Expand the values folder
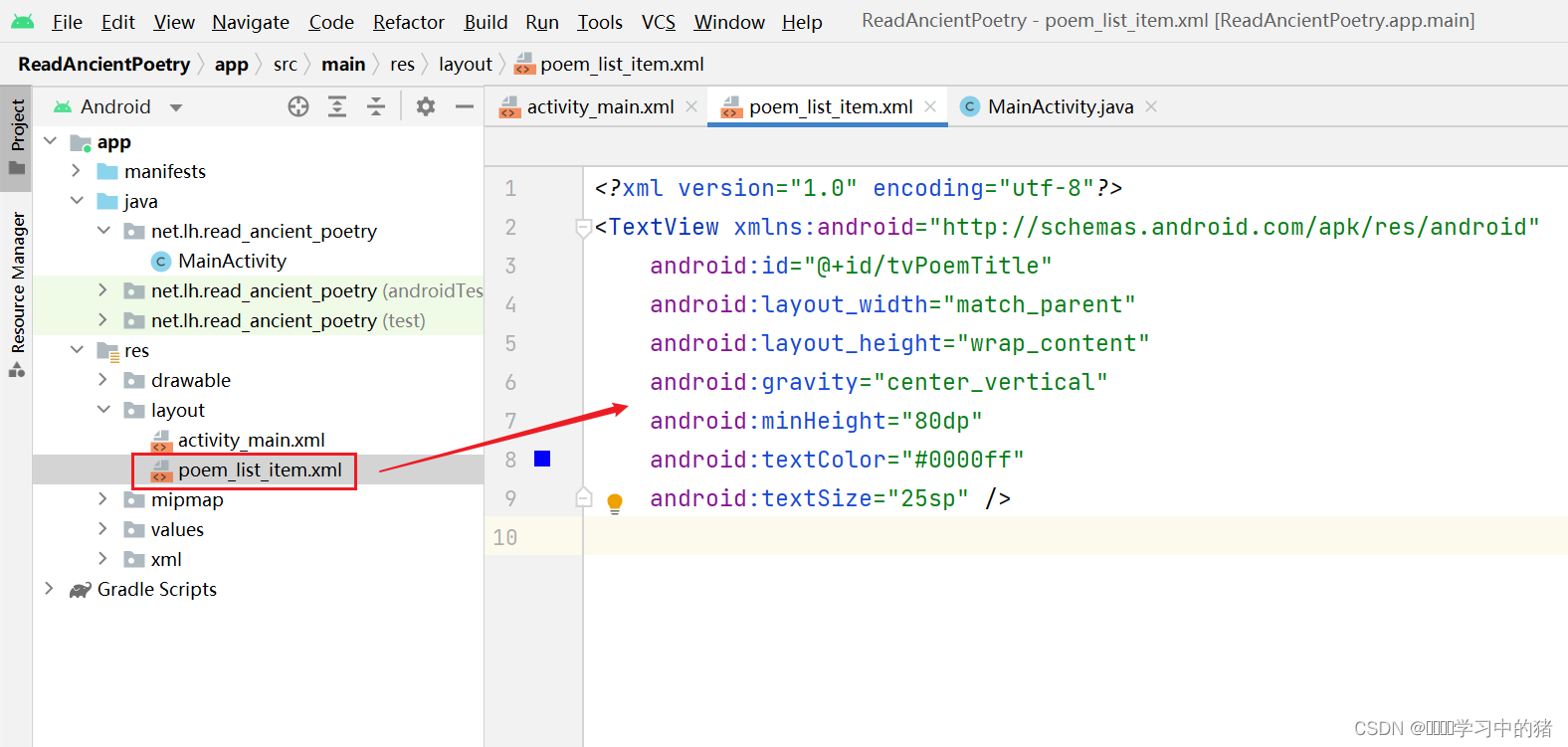 pyautogui.click(x=103, y=529)
